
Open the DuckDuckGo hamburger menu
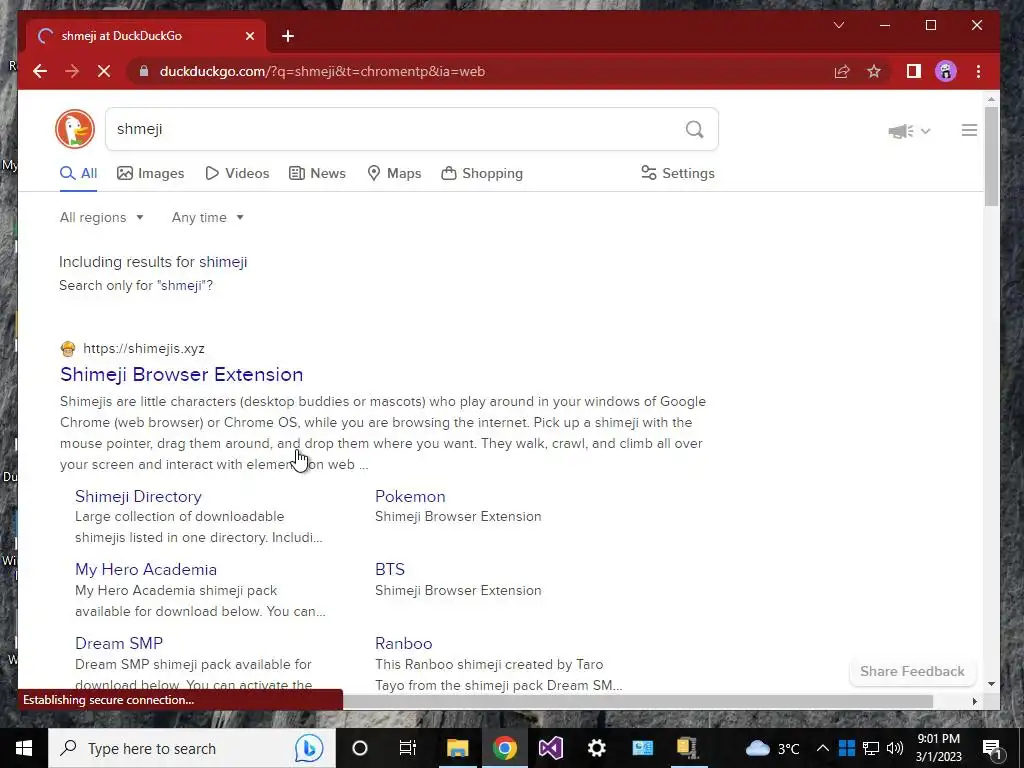point(969,131)
